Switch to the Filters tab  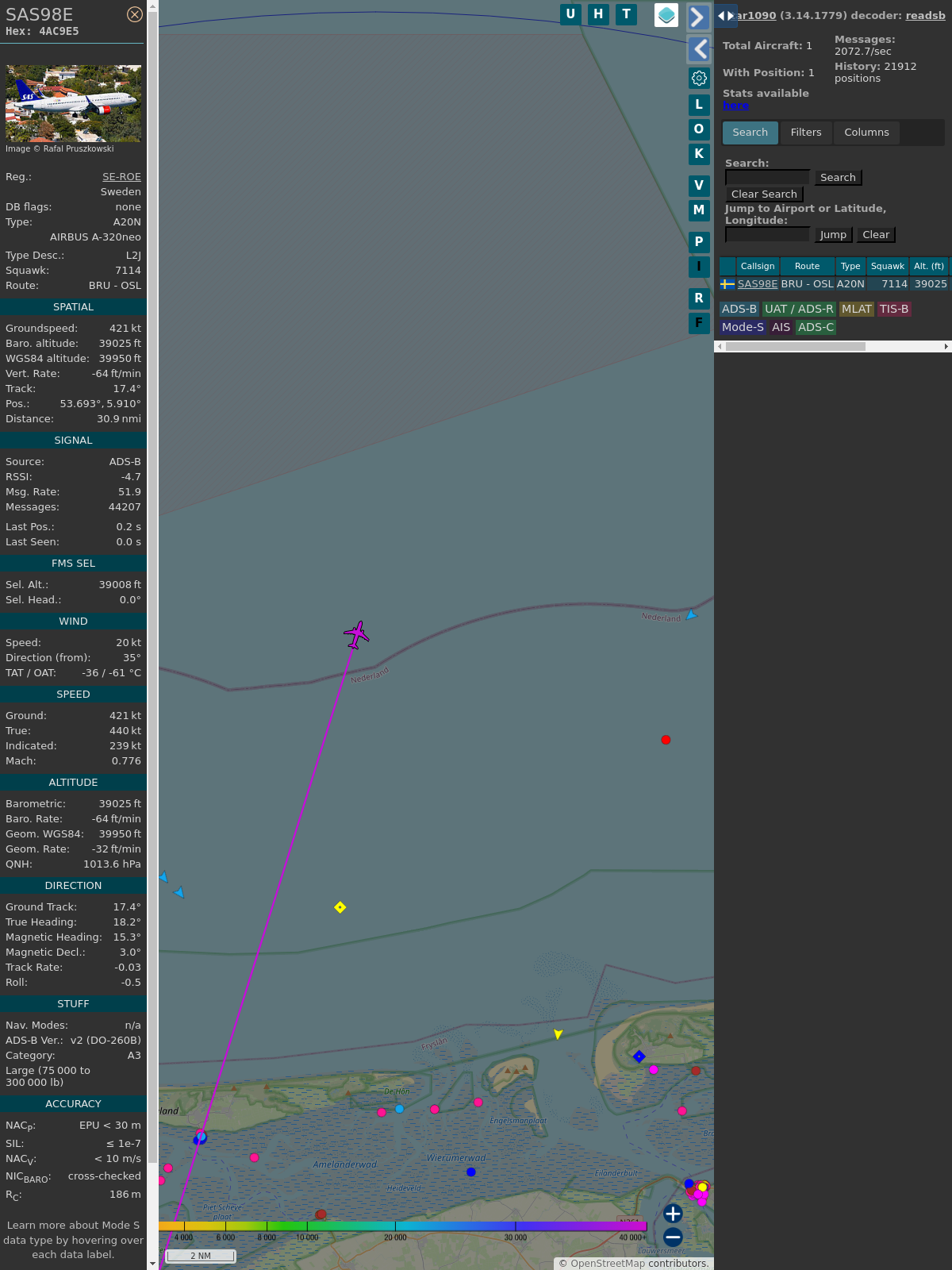click(x=805, y=133)
